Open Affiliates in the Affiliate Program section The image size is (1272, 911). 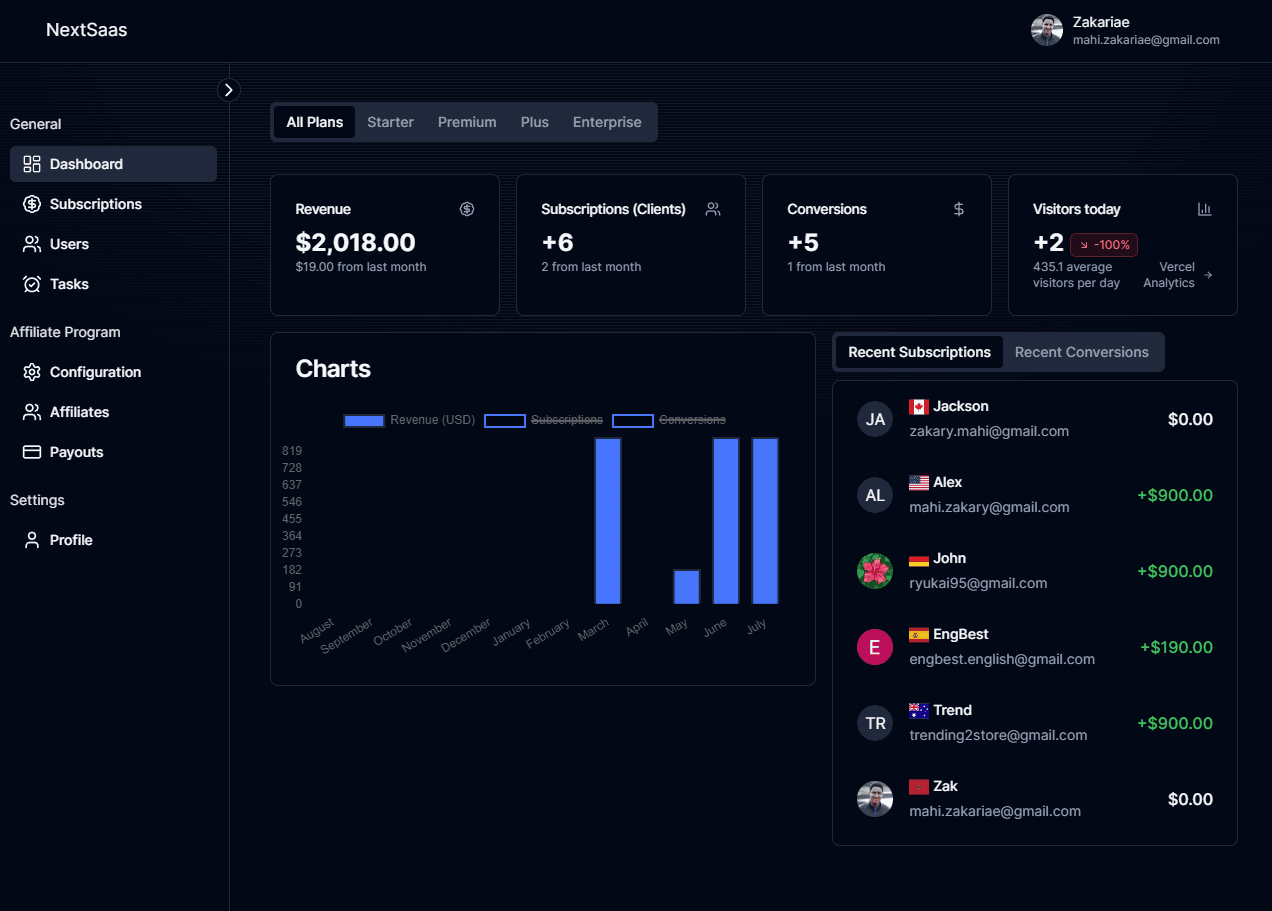79,412
